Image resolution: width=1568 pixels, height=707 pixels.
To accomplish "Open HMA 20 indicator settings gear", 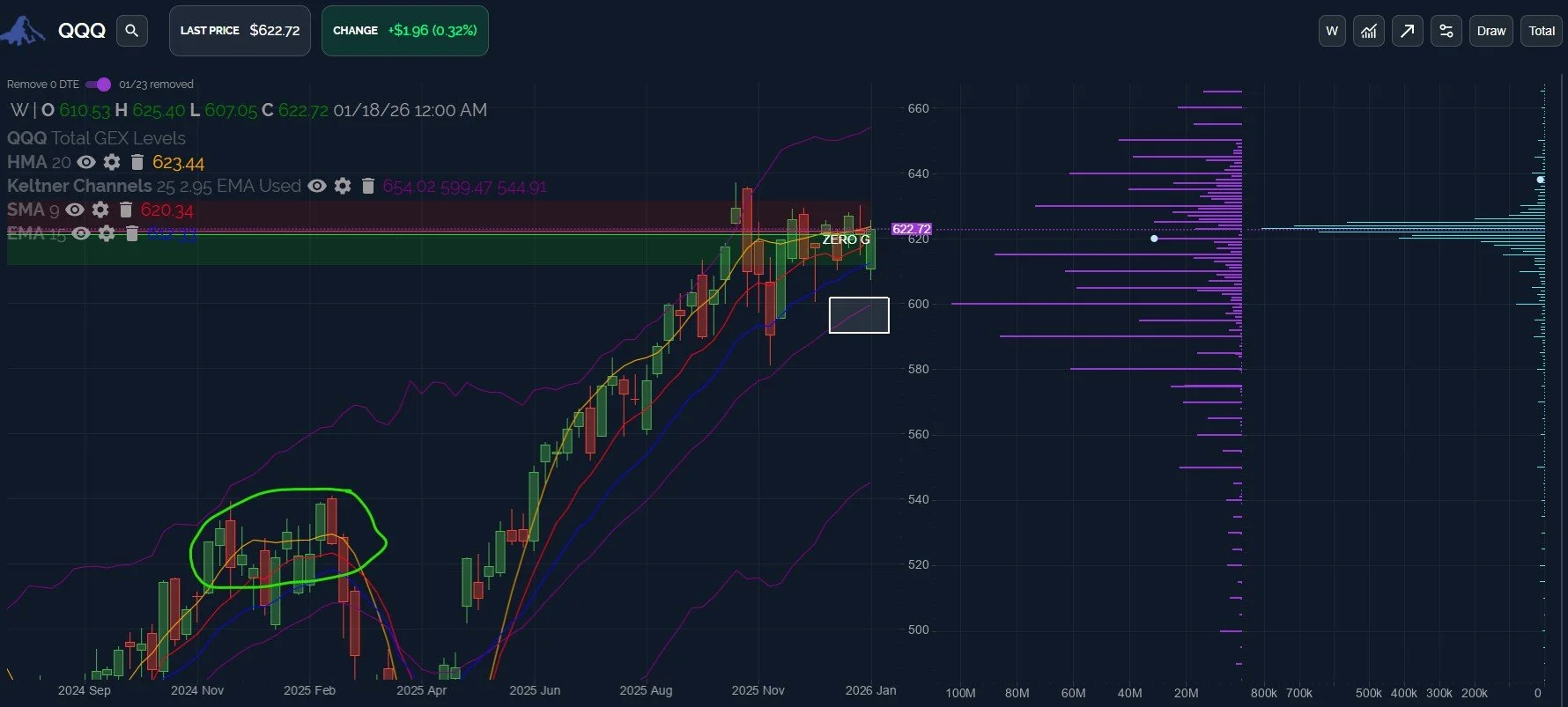I will click(112, 162).
